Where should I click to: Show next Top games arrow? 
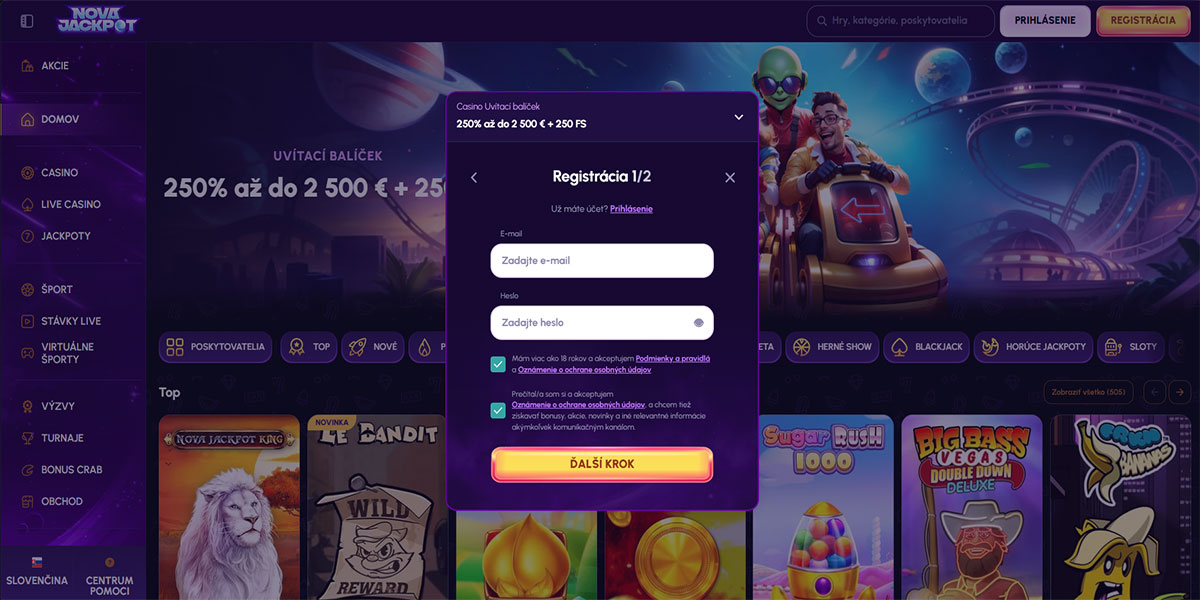[x=1180, y=392]
